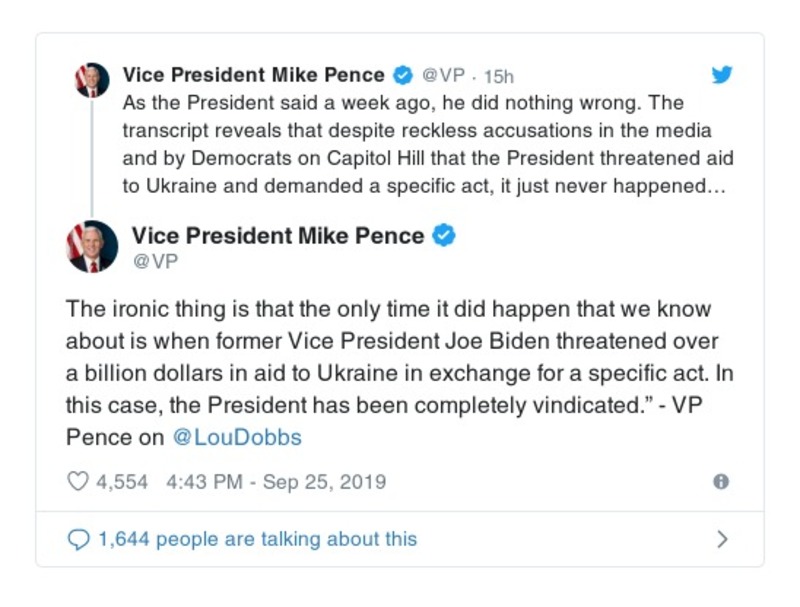The height and width of the screenshot is (607, 800).
Task: Open the author name link in the top tweet
Action: pos(253,75)
